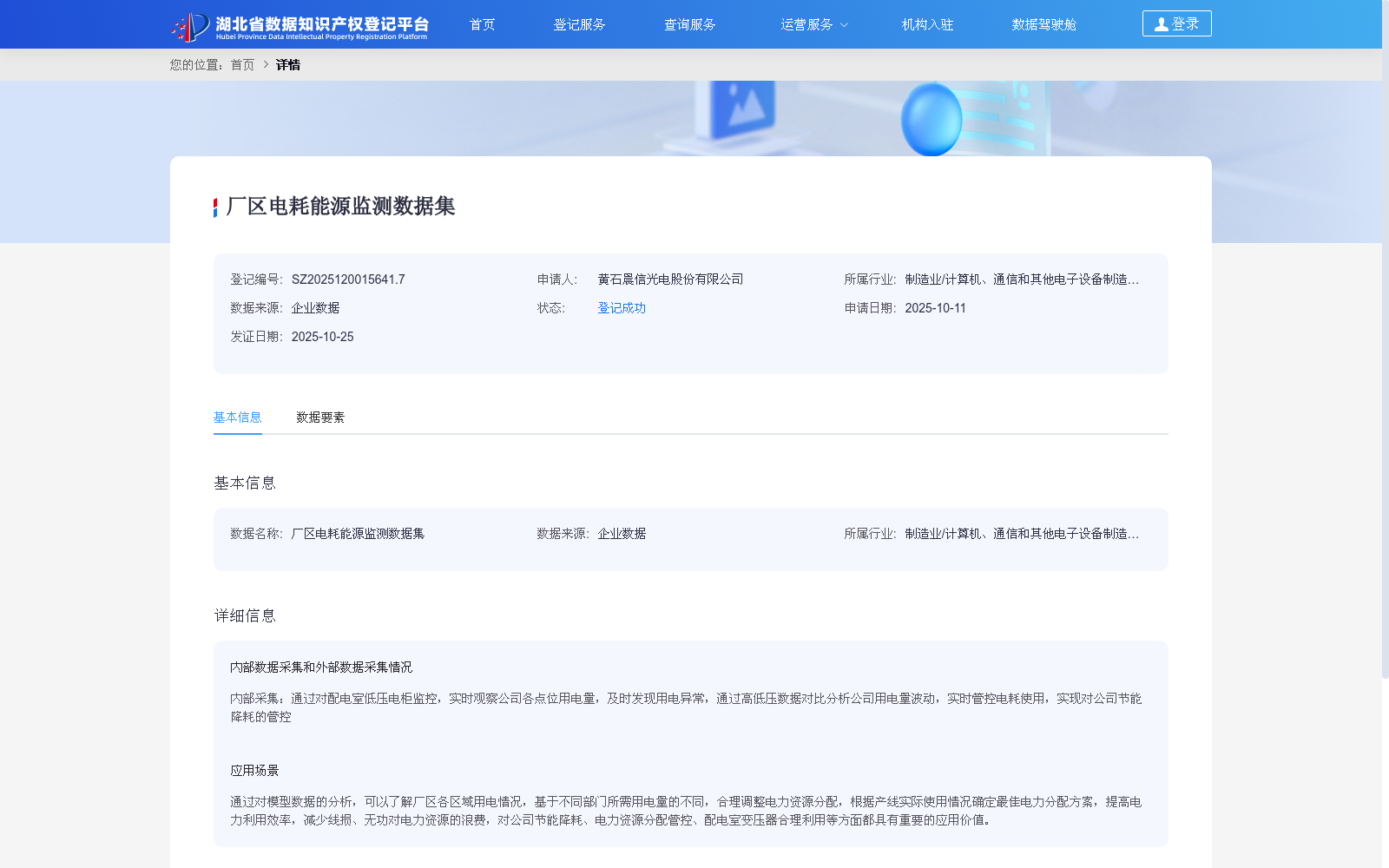Click the breadcrumb chevron separator

[266, 64]
